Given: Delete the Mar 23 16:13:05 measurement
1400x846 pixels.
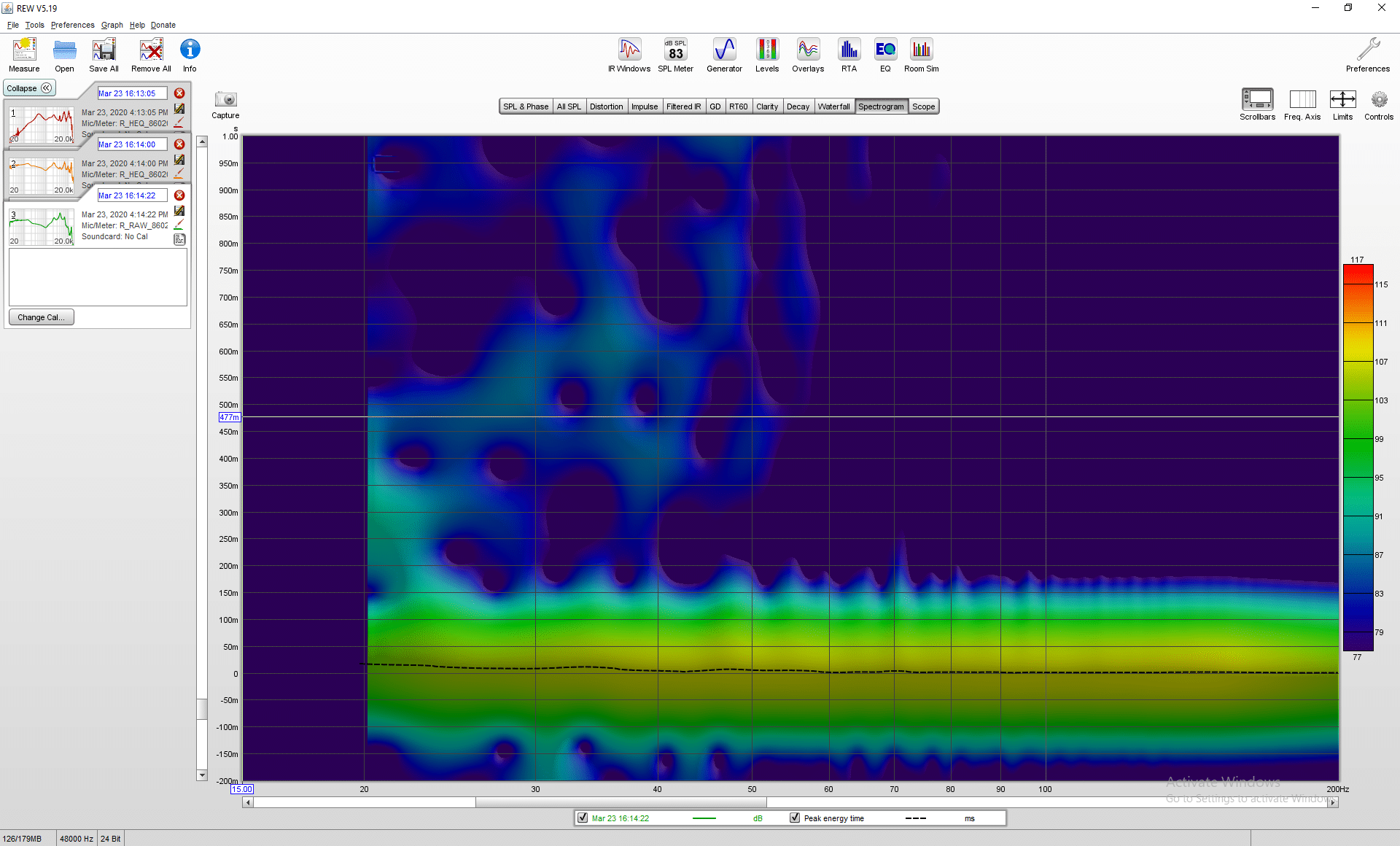Looking at the screenshot, I should [179, 93].
